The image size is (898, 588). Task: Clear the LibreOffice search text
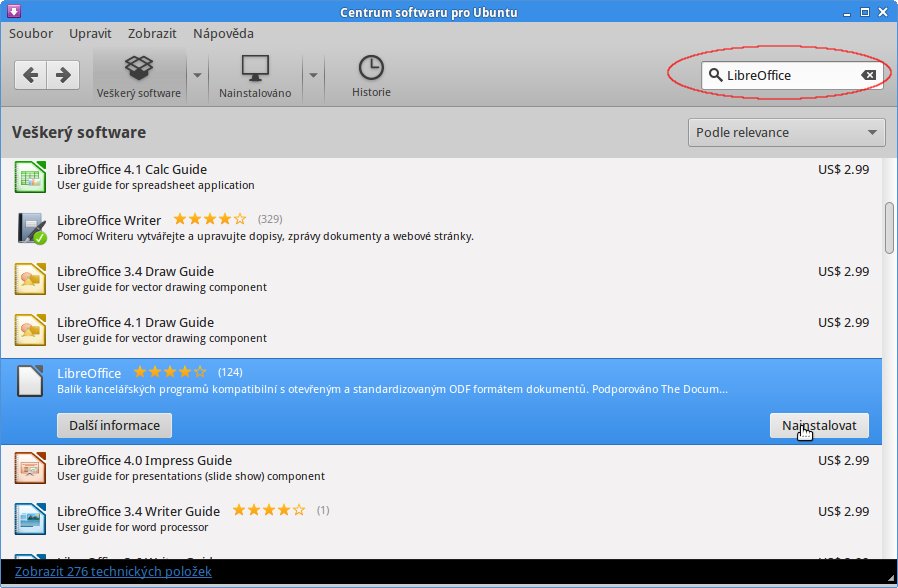(868, 75)
